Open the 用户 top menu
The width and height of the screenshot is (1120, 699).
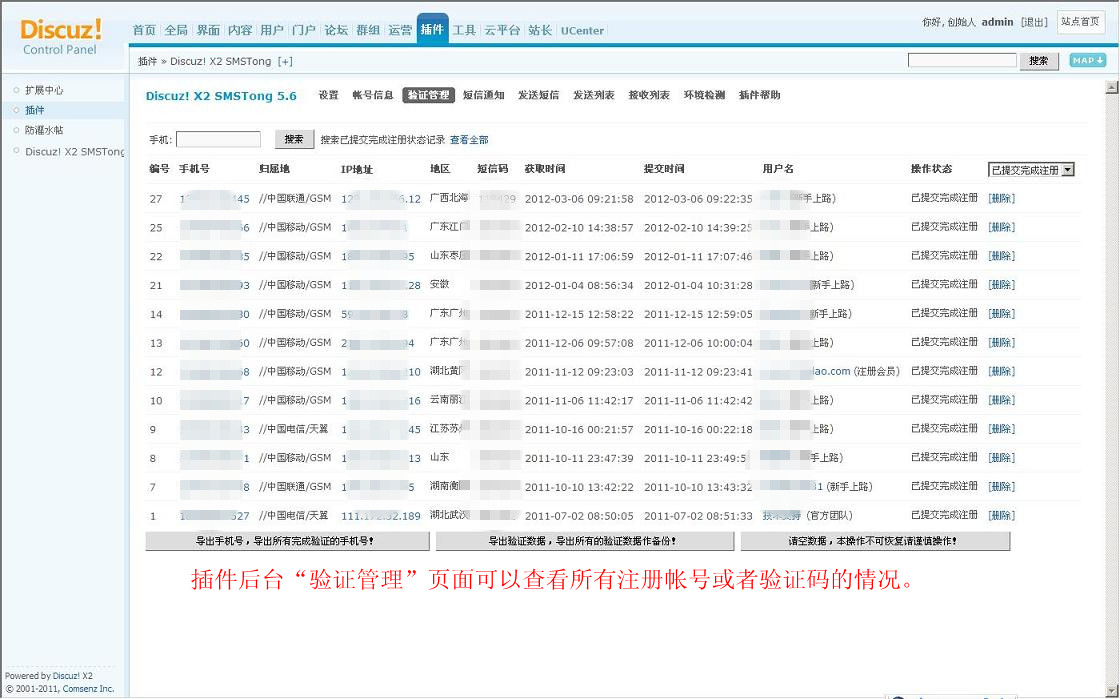[272, 30]
